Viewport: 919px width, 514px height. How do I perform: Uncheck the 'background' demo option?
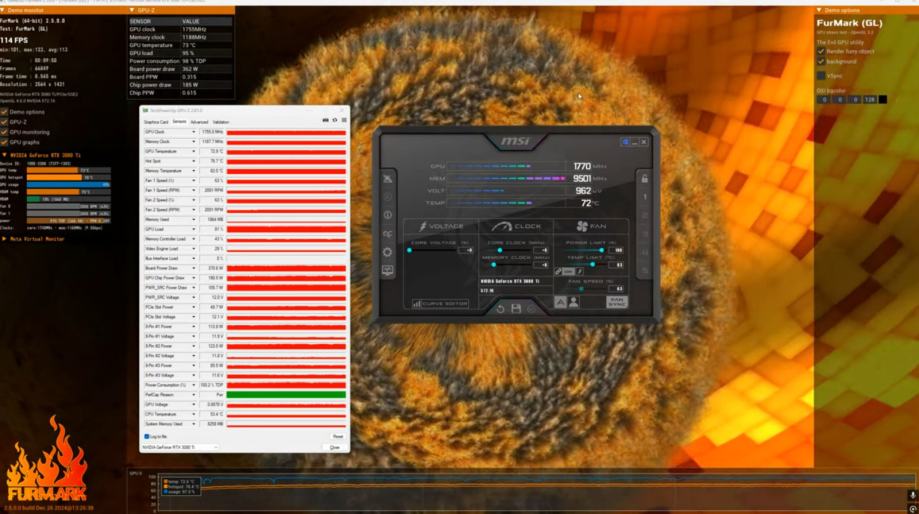click(x=821, y=62)
